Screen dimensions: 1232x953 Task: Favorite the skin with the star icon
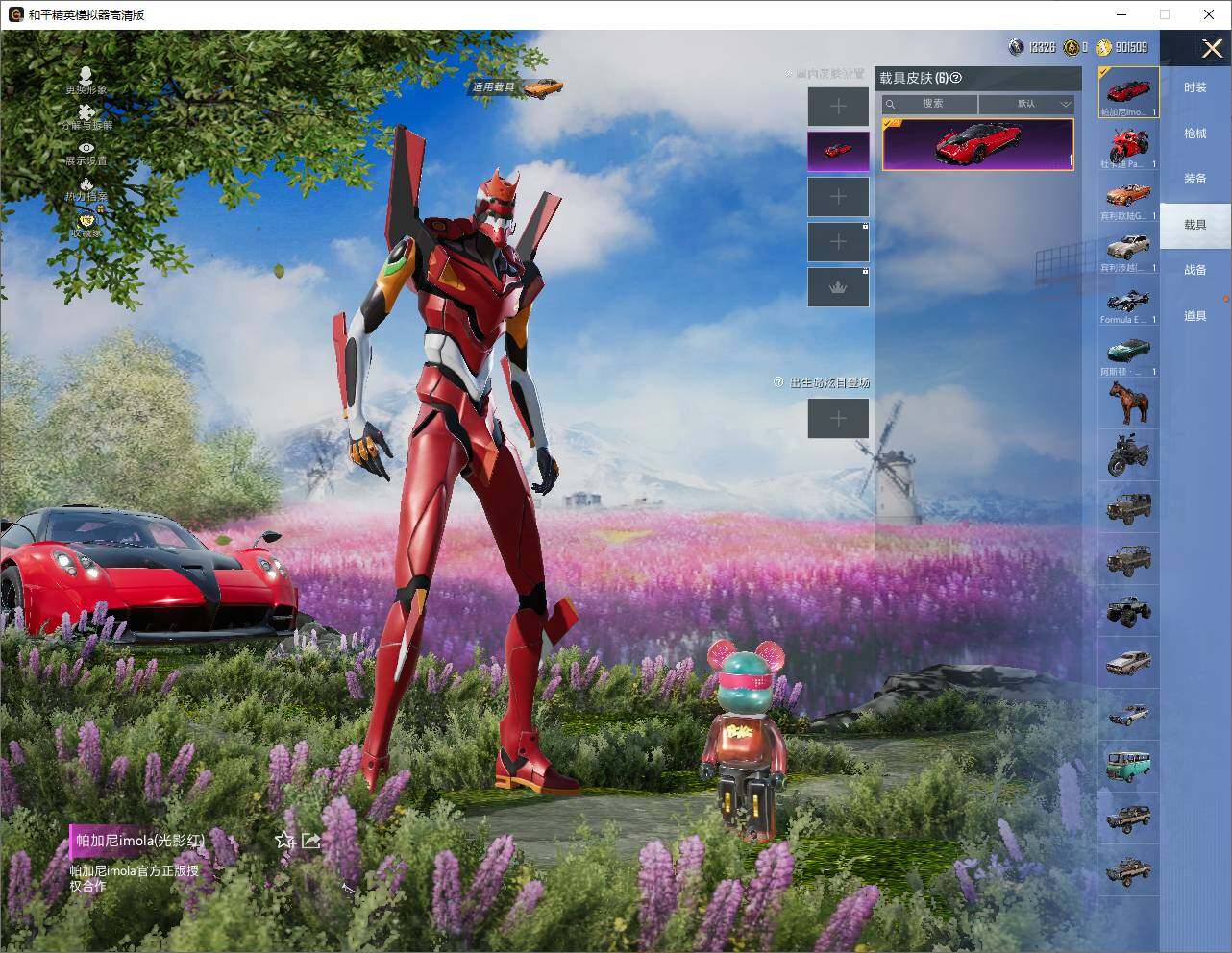(x=284, y=841)
